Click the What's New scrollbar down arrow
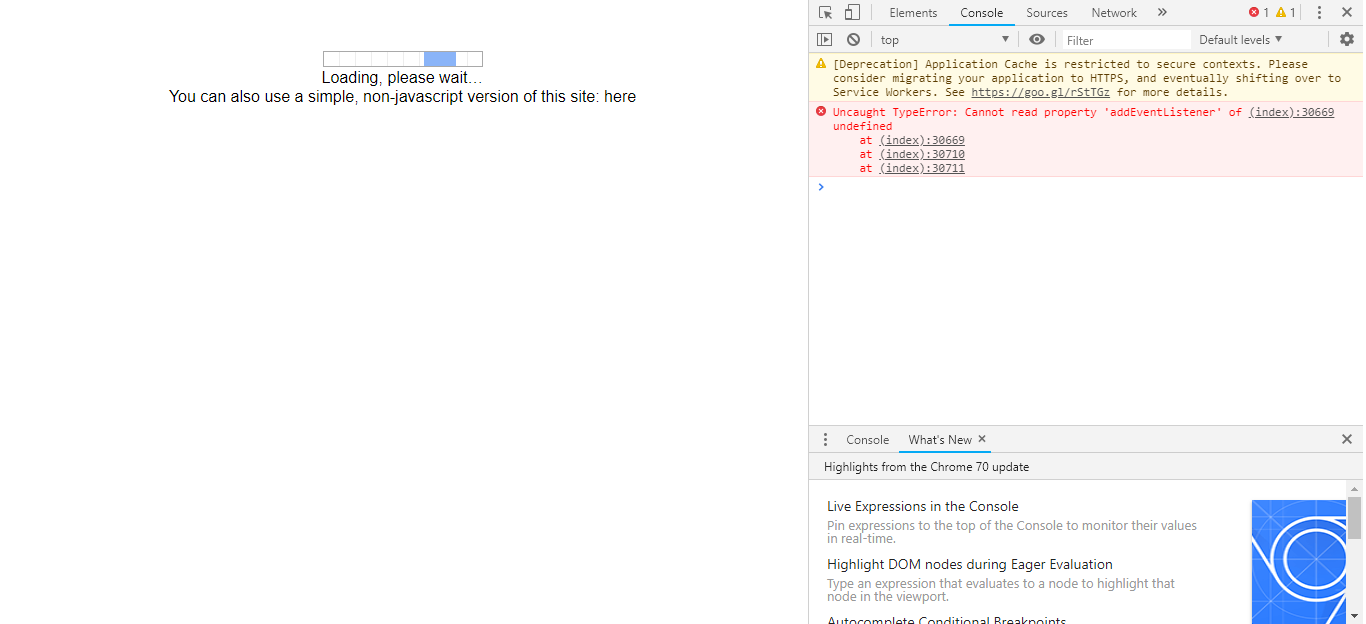 [1354, 616]
